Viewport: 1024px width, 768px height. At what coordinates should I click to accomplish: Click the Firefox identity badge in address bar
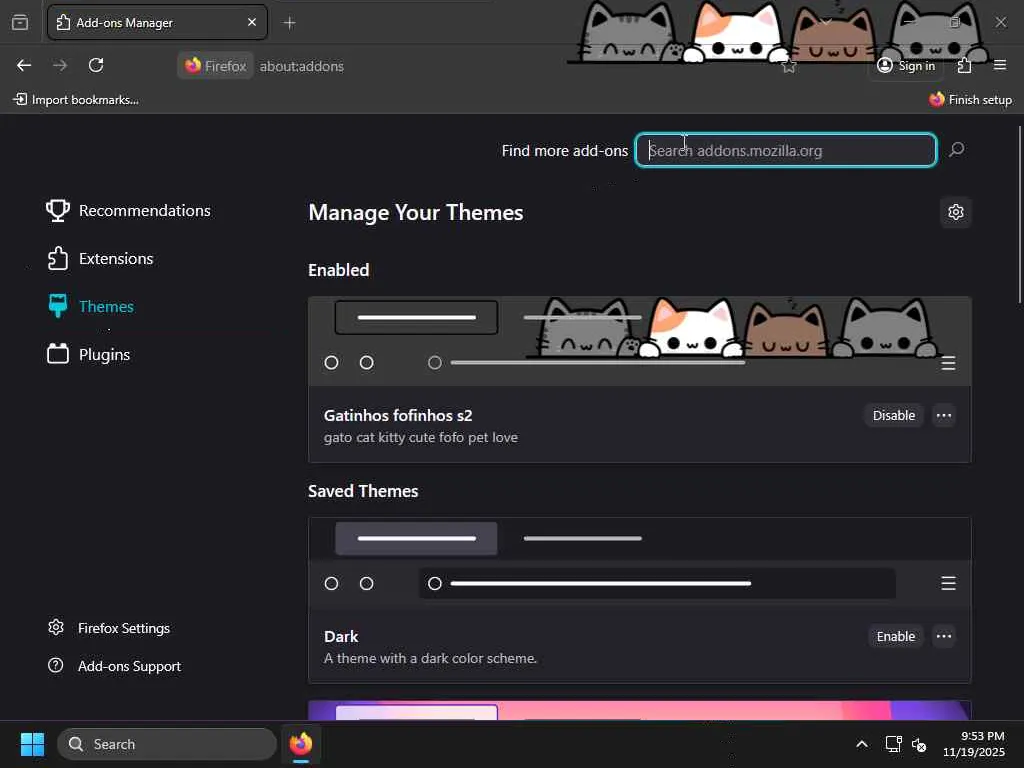216,65
